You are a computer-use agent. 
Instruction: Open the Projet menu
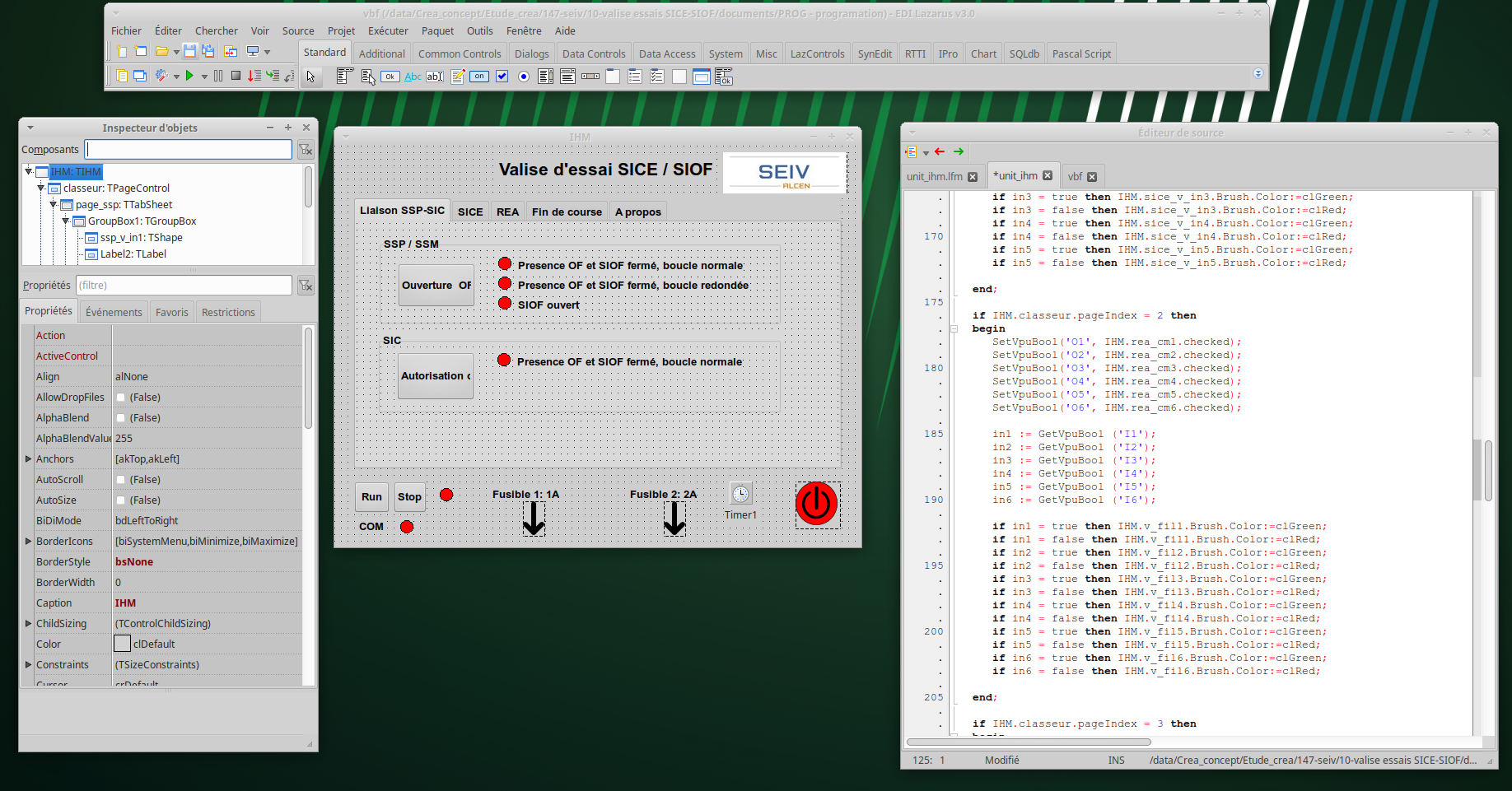coord(341,30)
